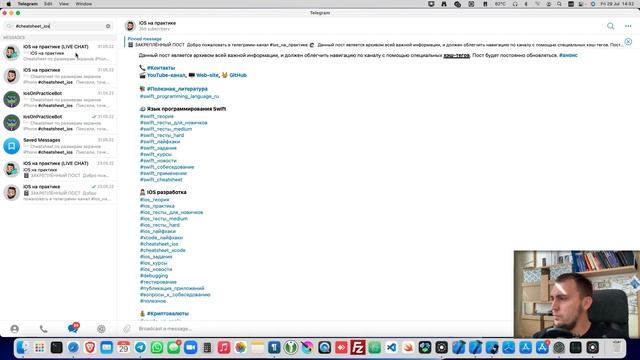Open the Pinned message banner
This screenshot has width=640, height=360.
tap(373, 42)
